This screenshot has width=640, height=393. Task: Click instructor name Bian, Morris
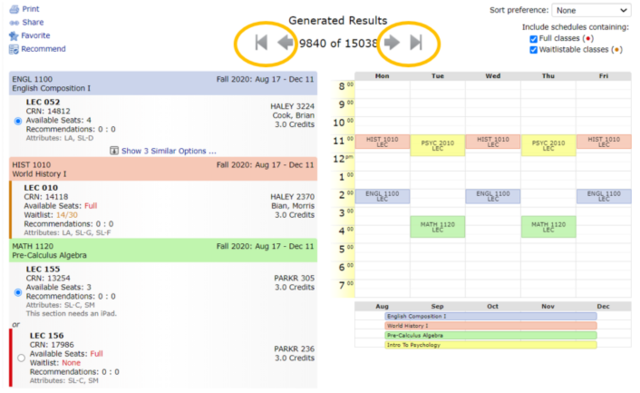point(293,206)
